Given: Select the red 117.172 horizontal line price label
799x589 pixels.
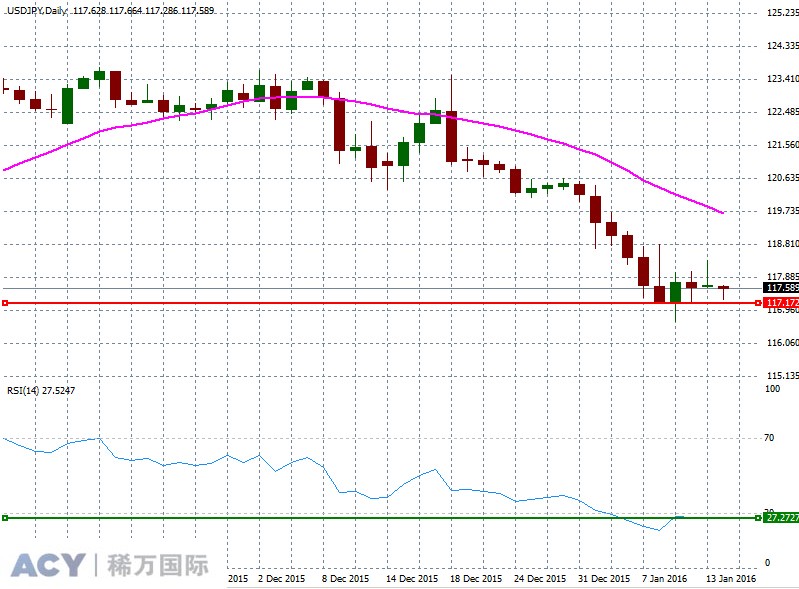Looking at the screenshot, I should pyautogui.click(x=781, y=303).
